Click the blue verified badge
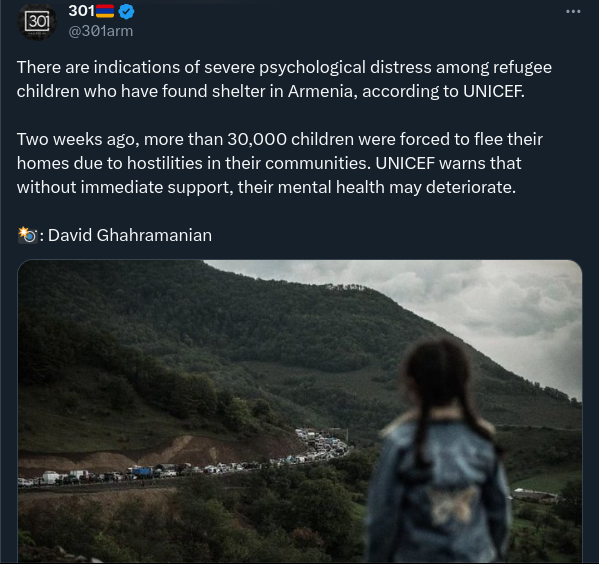 coord(126,11)
